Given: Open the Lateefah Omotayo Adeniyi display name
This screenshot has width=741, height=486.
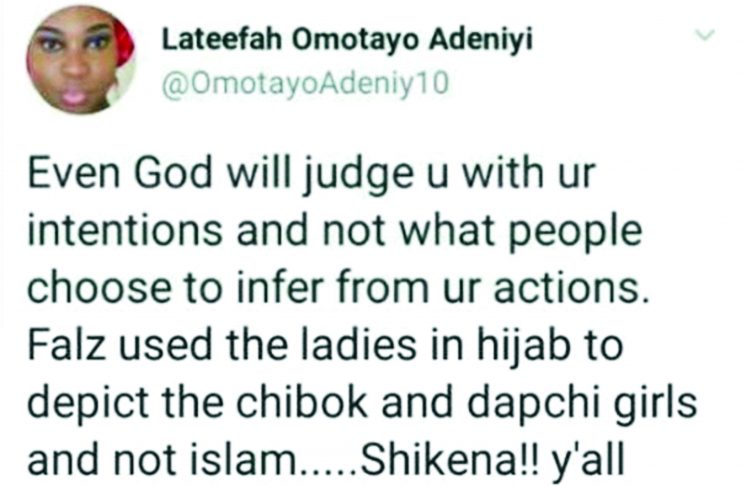Looking at the screenshot, I should pos(347,40).
